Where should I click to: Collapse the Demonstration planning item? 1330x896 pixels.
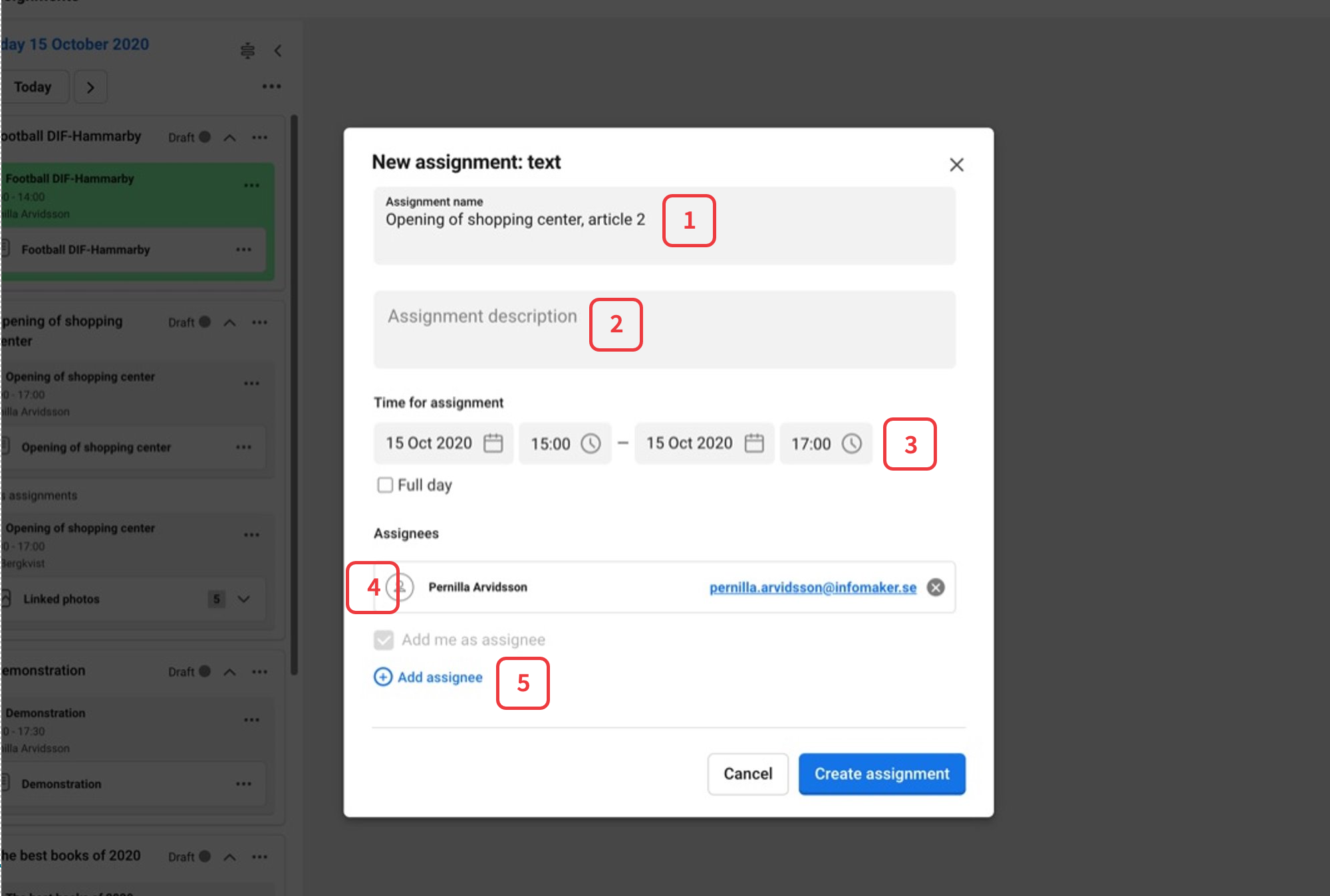[x=229, y=672]
